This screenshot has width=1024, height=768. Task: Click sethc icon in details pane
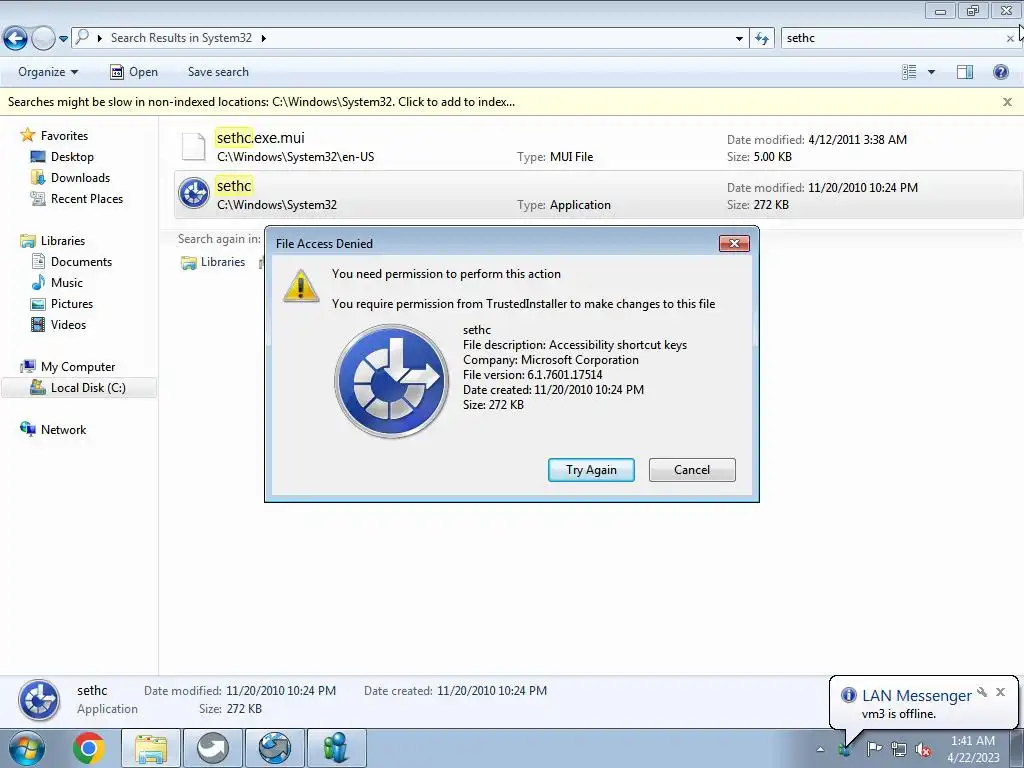(x=39, y=700)
